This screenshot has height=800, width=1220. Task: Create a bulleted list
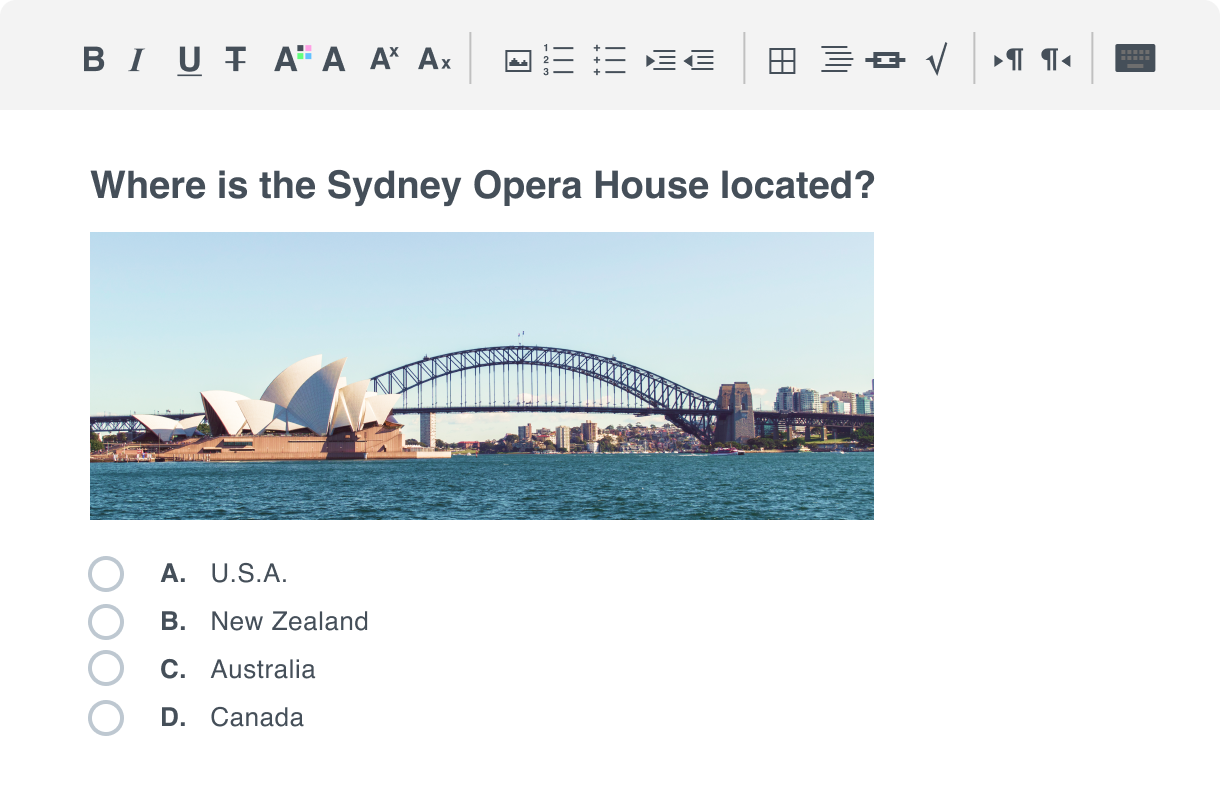[609, 60]
